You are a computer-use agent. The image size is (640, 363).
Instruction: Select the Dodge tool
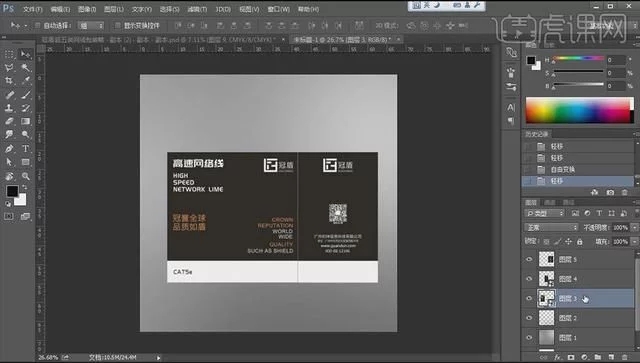[25, 134]
